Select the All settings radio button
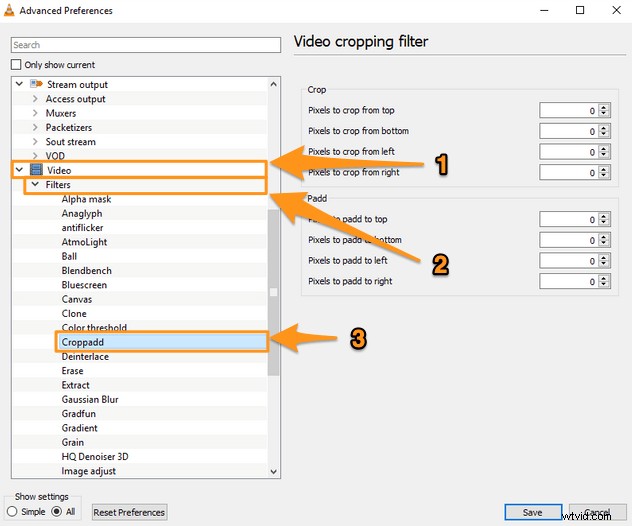 coord(56,511)
